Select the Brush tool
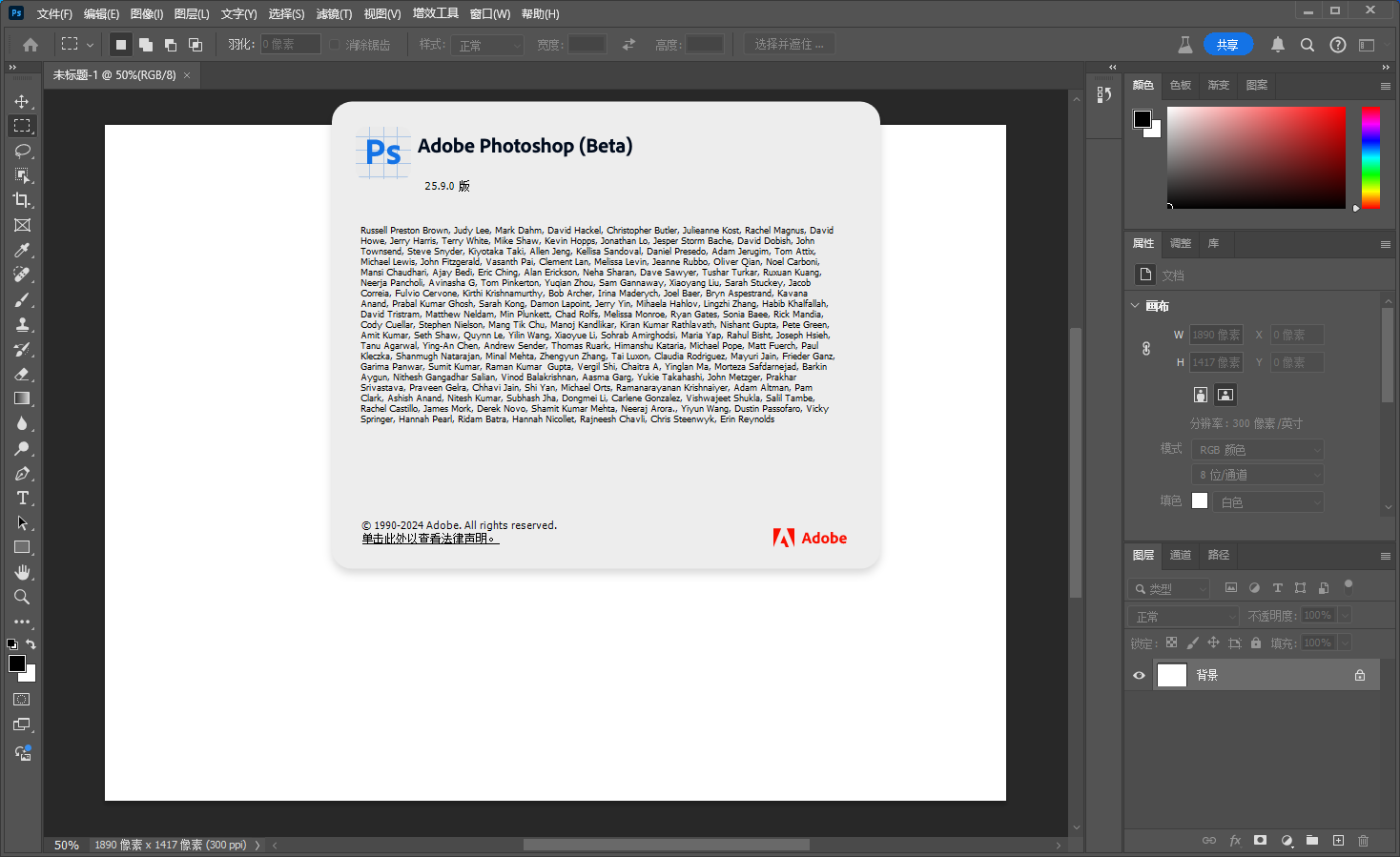The width and height of the screenshot is (1400, 857). coord(22,299)
